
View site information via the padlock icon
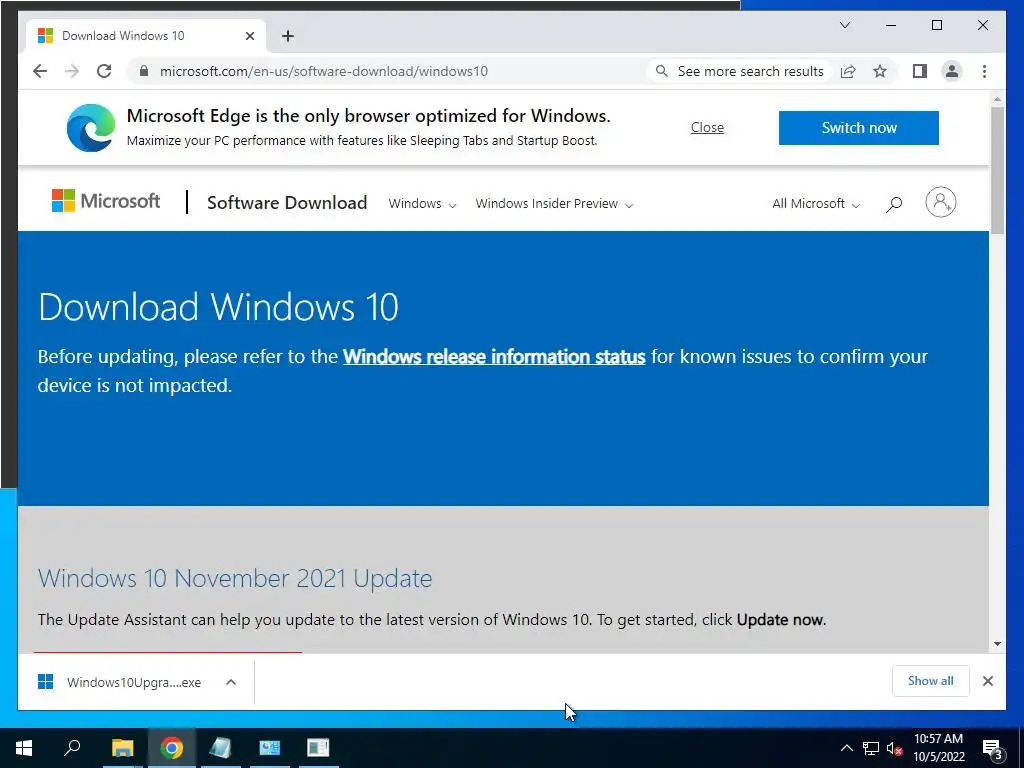[x=144, y=71]
